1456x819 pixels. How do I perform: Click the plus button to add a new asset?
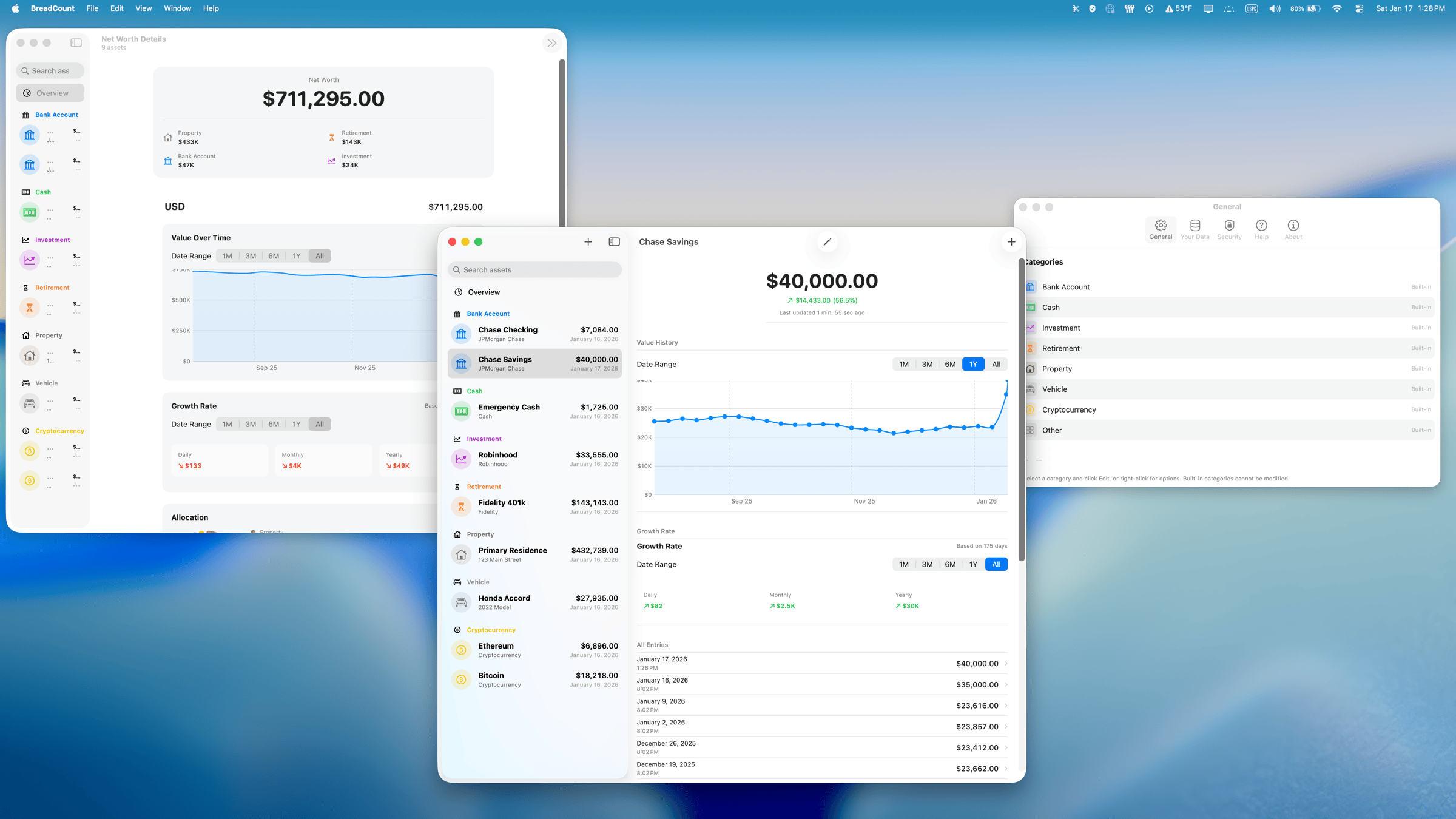tap(588, 241)
